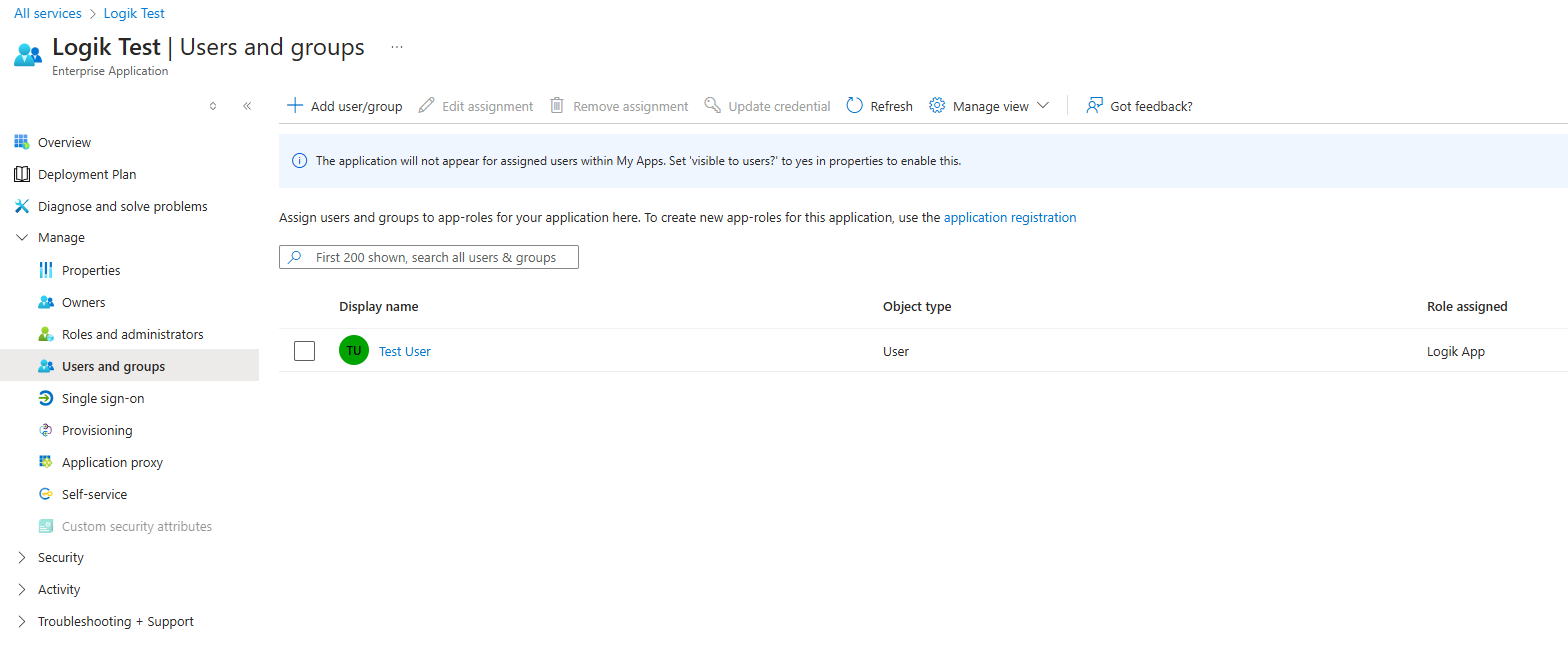
Task: Expand the Security section
Action: 22,558
